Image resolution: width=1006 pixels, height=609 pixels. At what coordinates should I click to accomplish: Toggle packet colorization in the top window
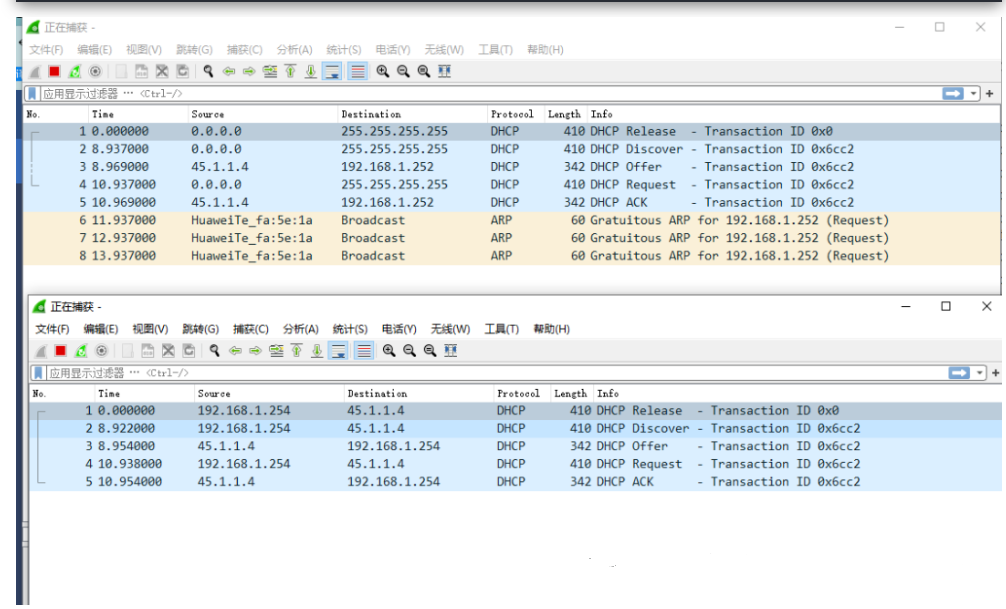358,71
